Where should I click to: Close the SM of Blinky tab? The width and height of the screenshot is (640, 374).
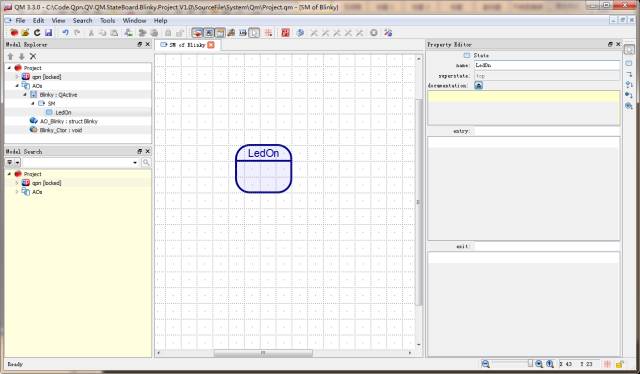point(211,45)
